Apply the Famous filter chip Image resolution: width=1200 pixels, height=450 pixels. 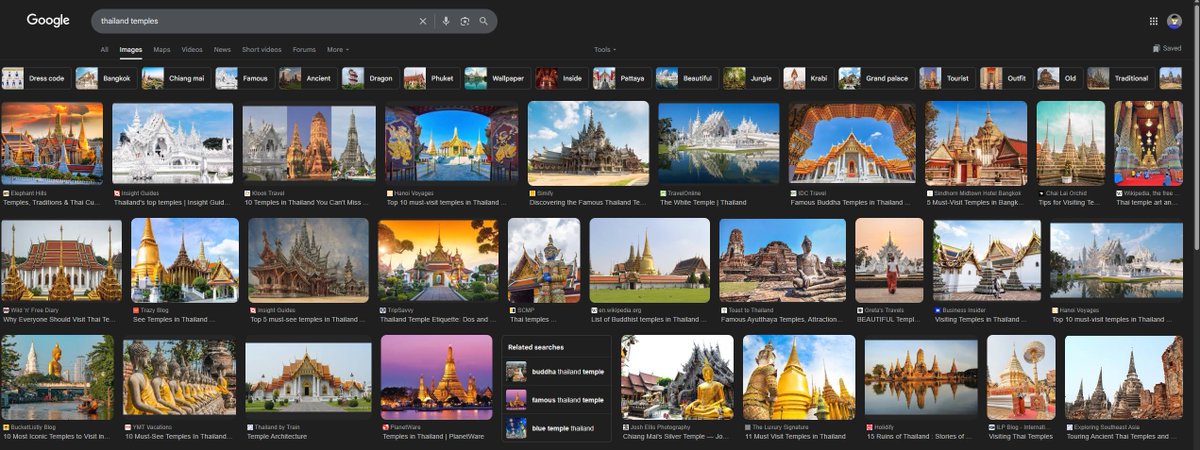243,78
